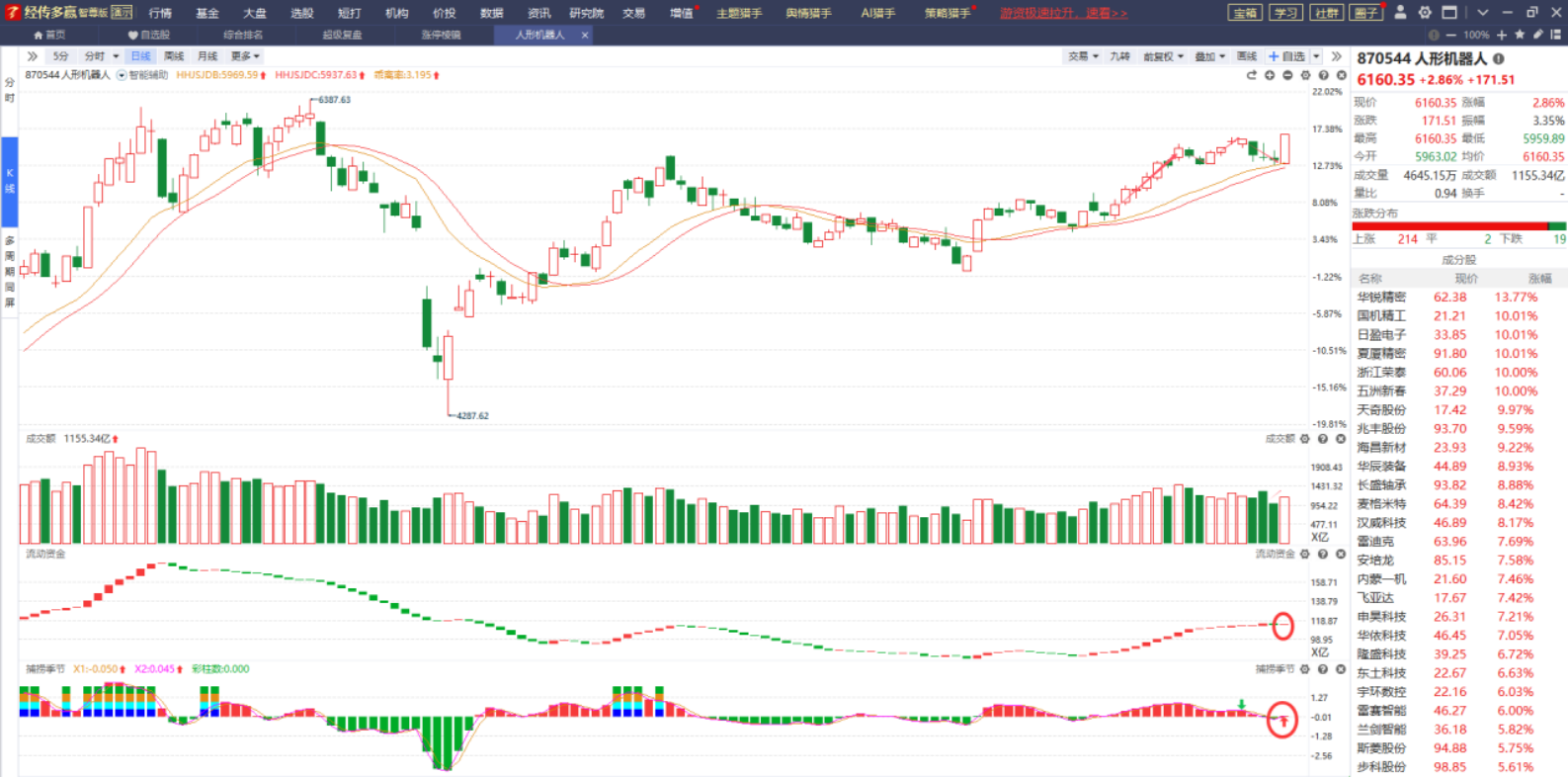Screen dimensions: 1568x778
Task: Click the 宝箱 button
Action: point(1245,13)
